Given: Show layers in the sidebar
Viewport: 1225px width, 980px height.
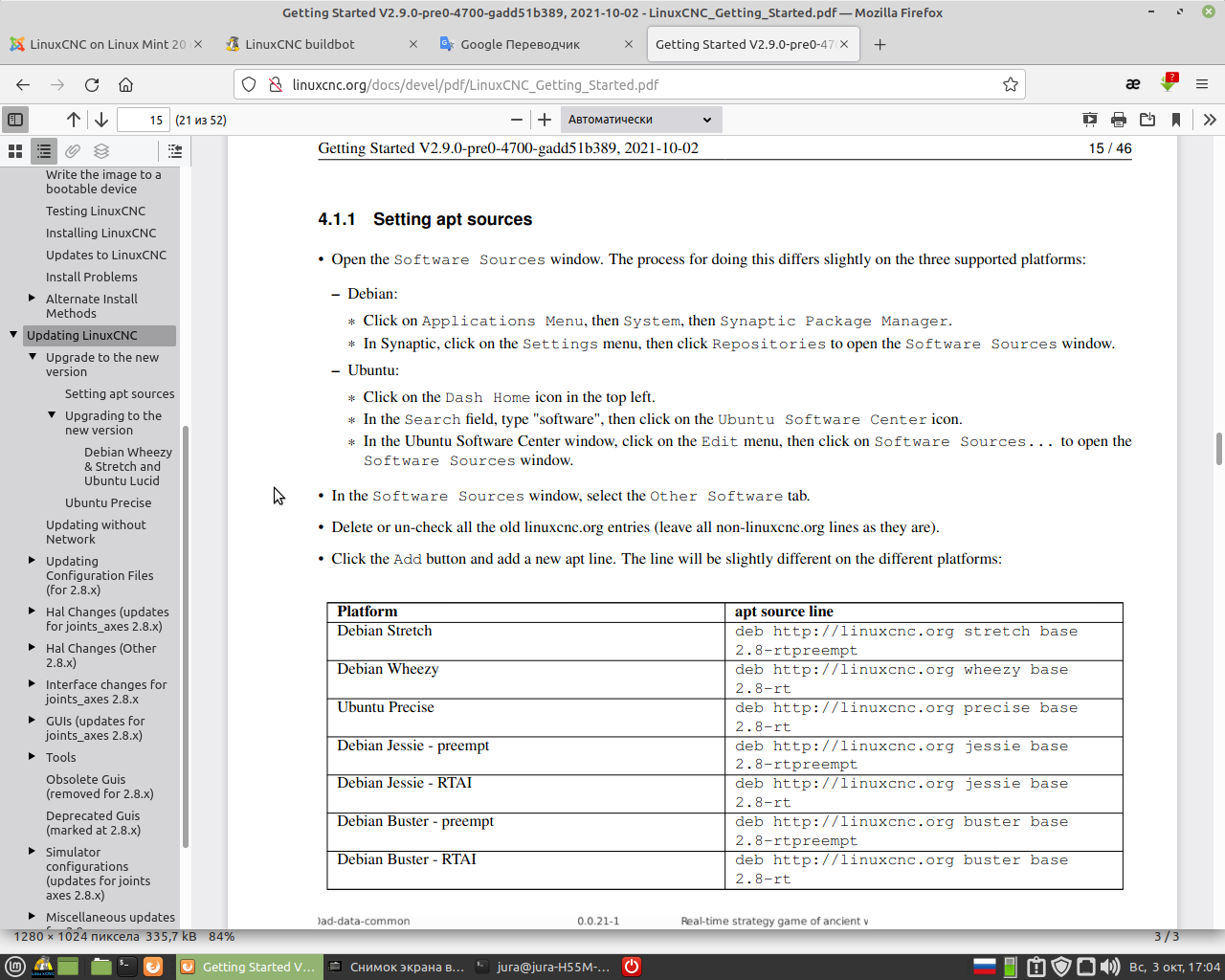Looking at the screenshot, I should [101, 151].
